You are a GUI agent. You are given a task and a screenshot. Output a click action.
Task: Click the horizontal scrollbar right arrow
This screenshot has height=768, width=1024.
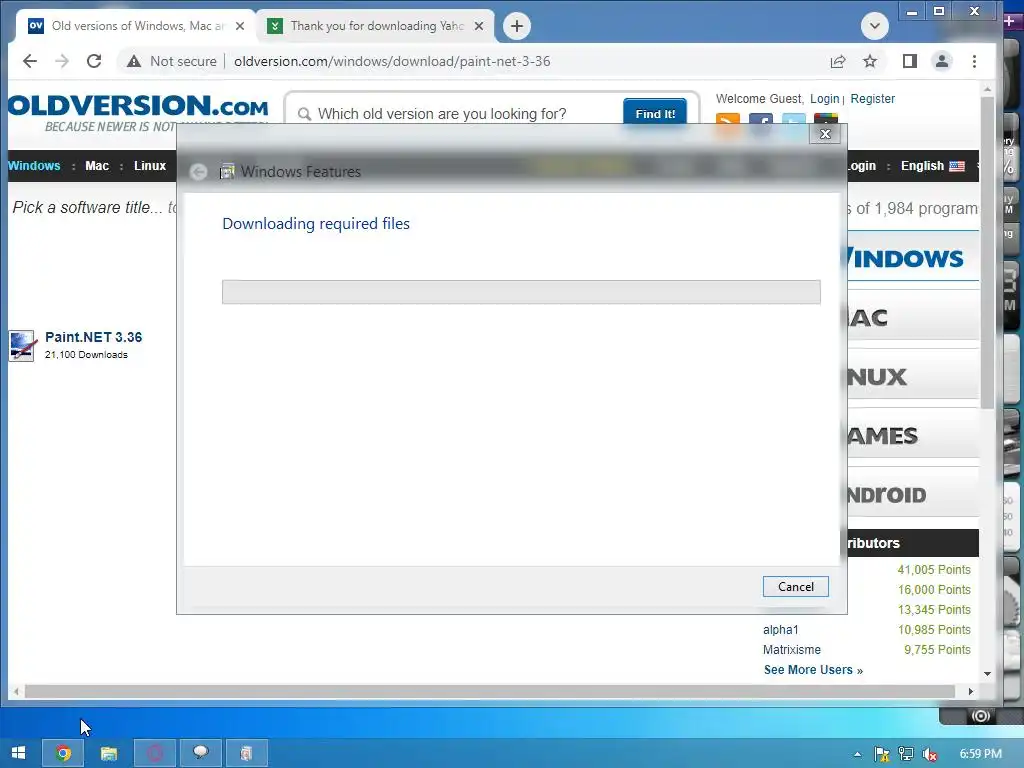[970, 691]
